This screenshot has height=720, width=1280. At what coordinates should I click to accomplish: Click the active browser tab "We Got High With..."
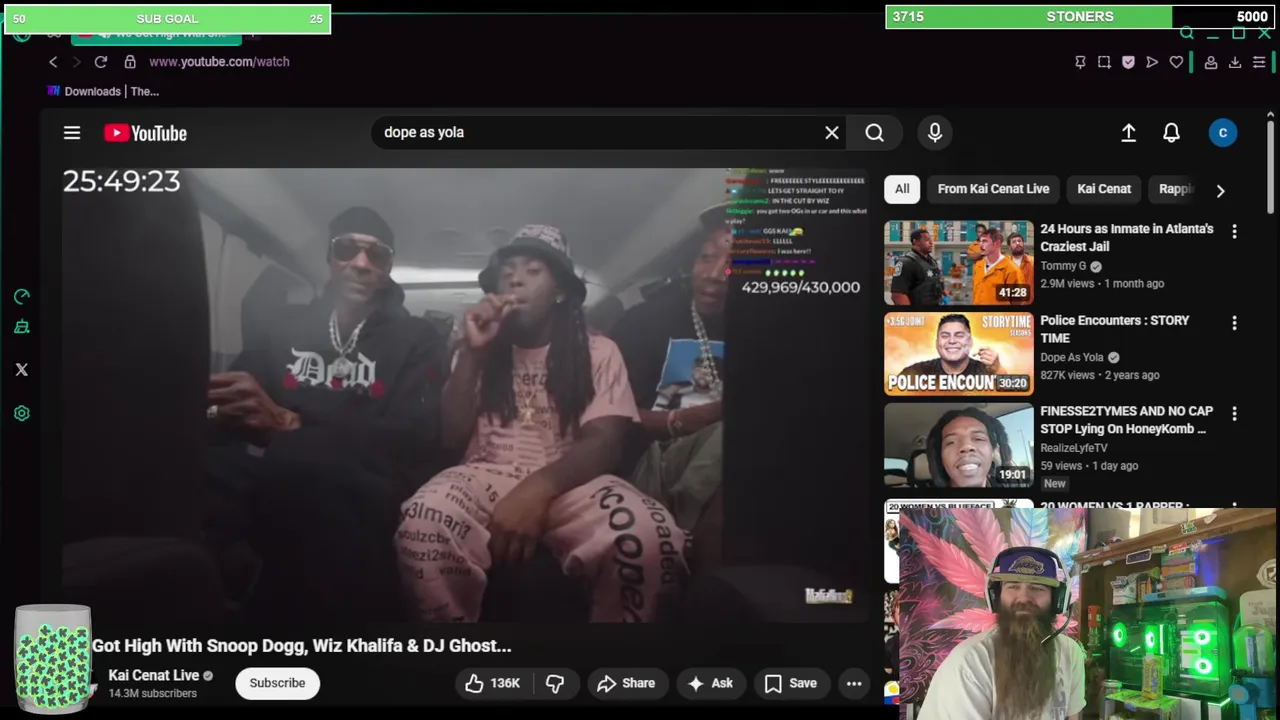pos(157,36)
